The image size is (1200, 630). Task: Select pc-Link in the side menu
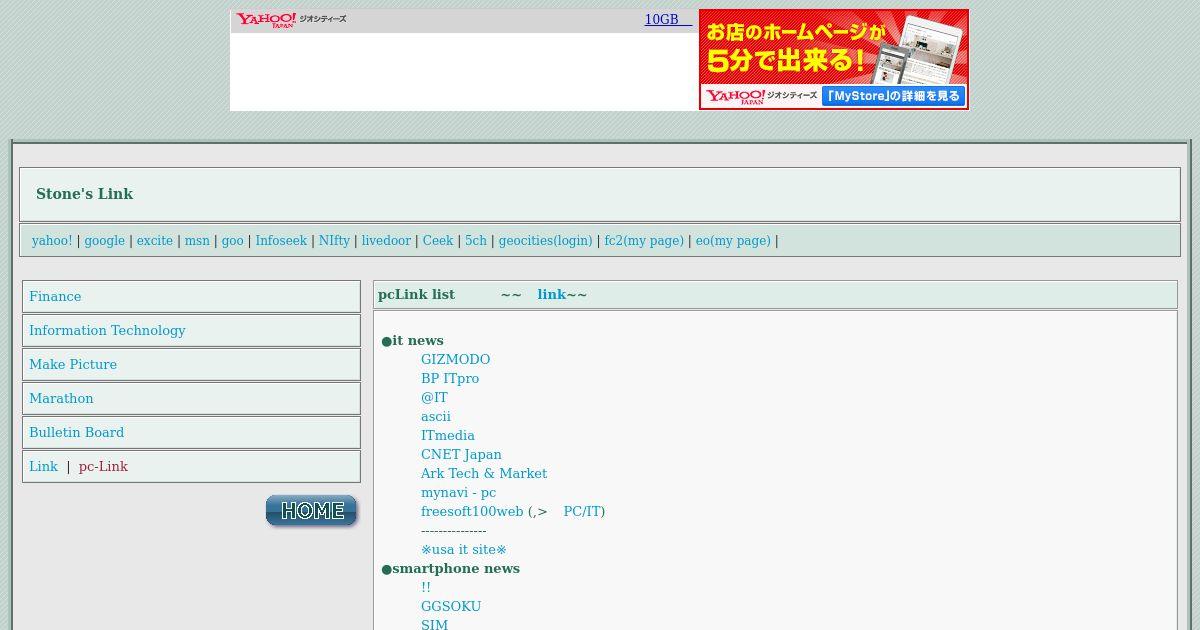[x=103, y=467]
